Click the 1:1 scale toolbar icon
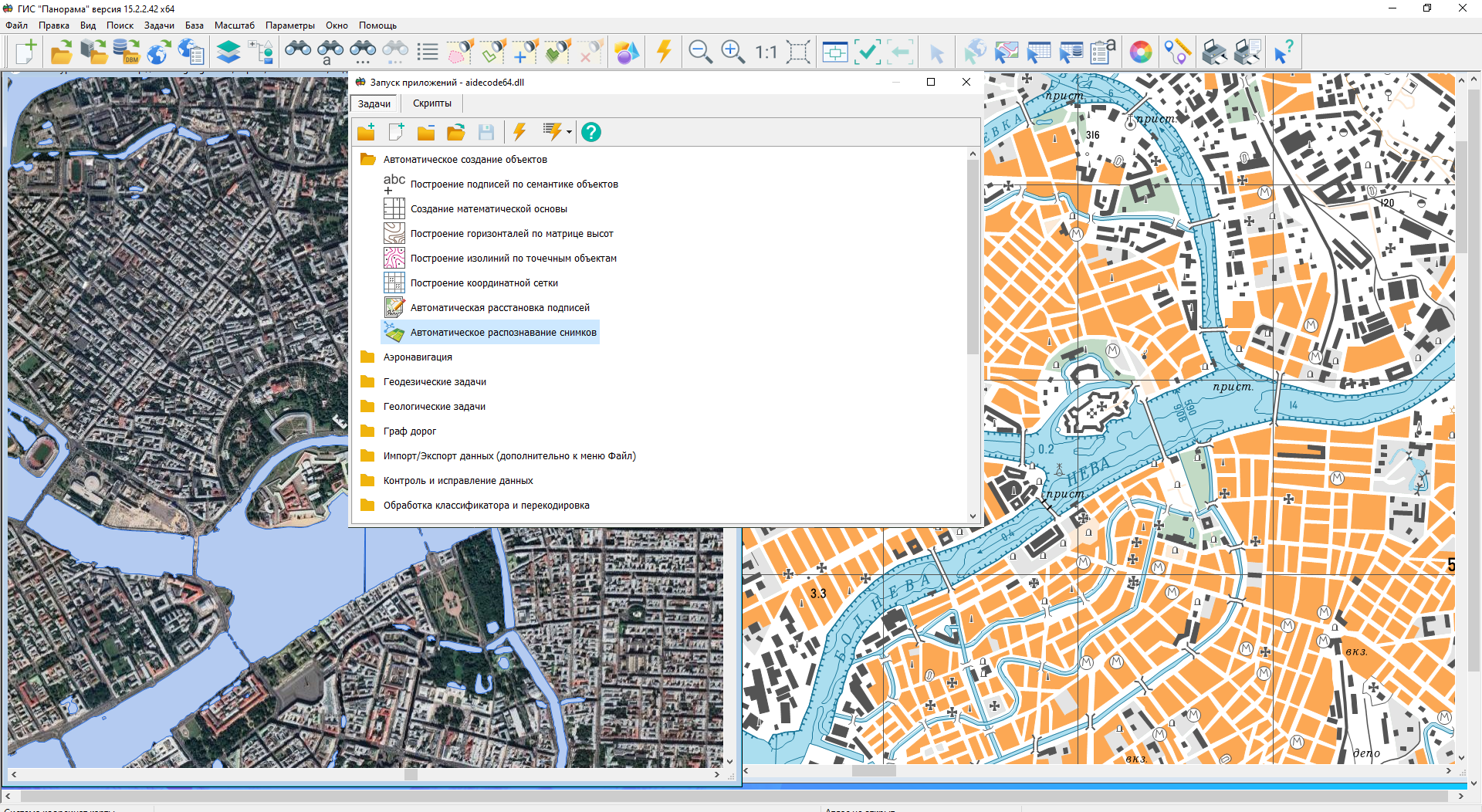 pyautogui.click(x=766, y=52)
